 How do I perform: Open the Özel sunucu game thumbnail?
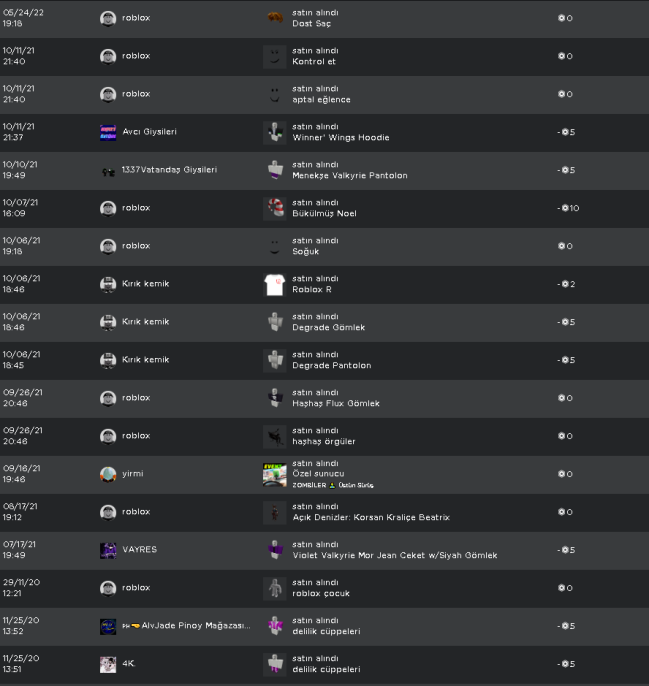(274, 474)
